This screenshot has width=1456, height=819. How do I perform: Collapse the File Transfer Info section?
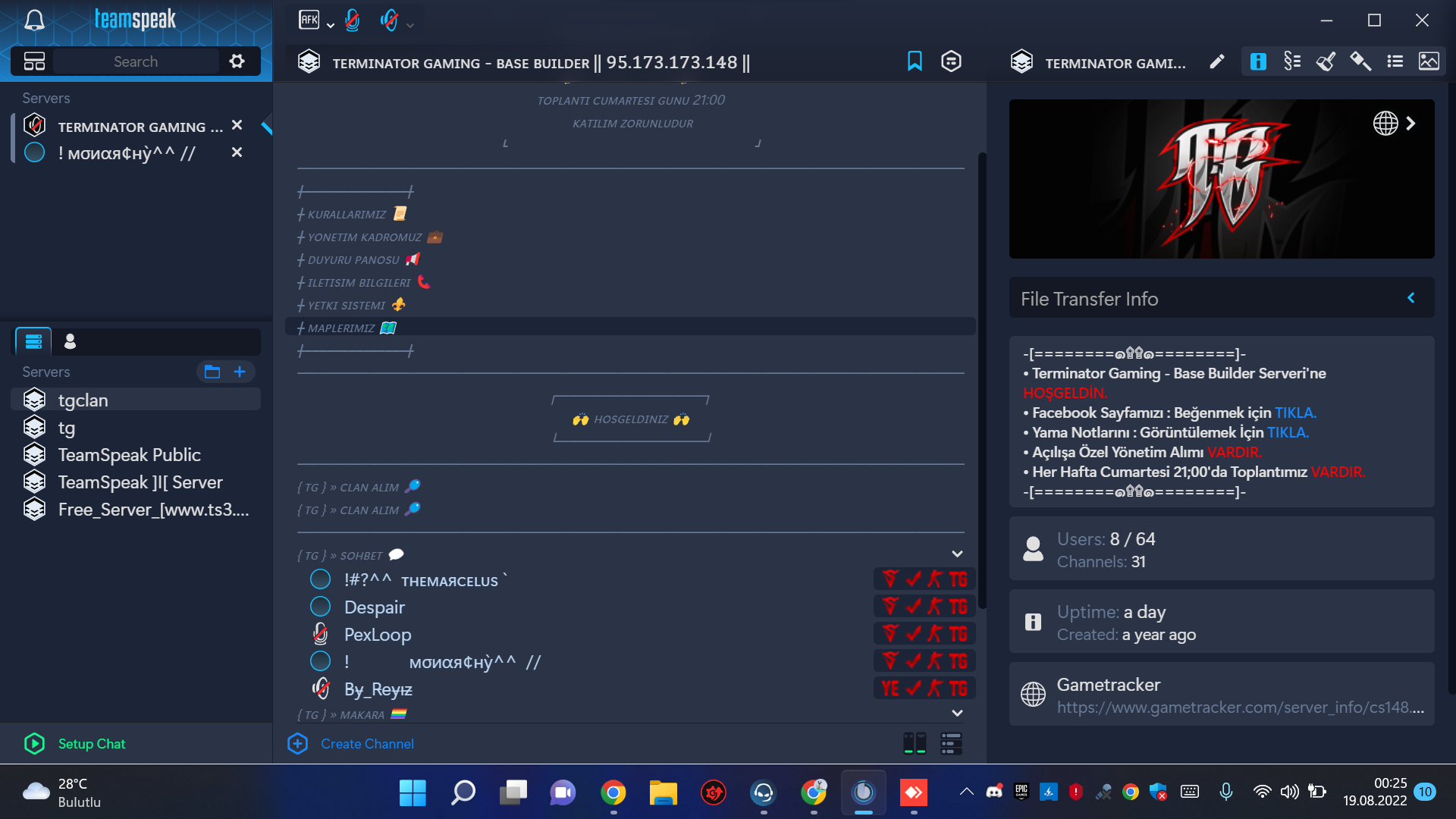pyautogui.click(x=1411, y=298)
